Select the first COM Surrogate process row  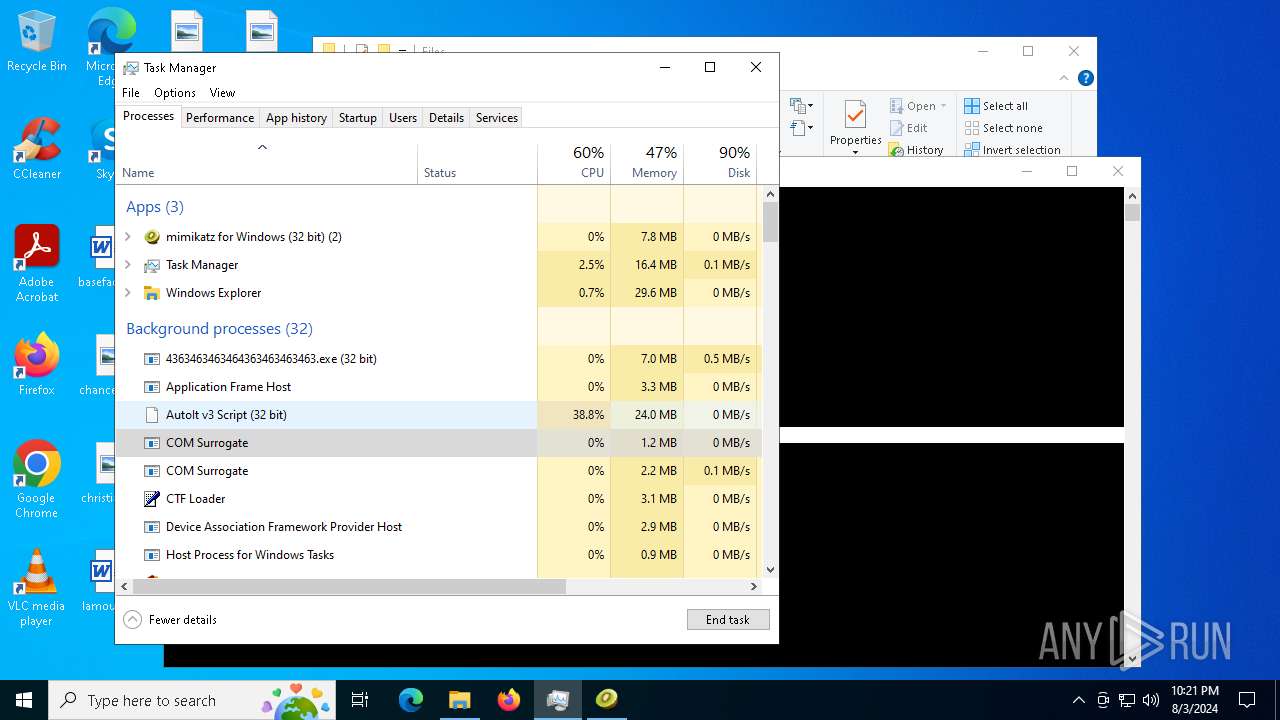[438, 443]
